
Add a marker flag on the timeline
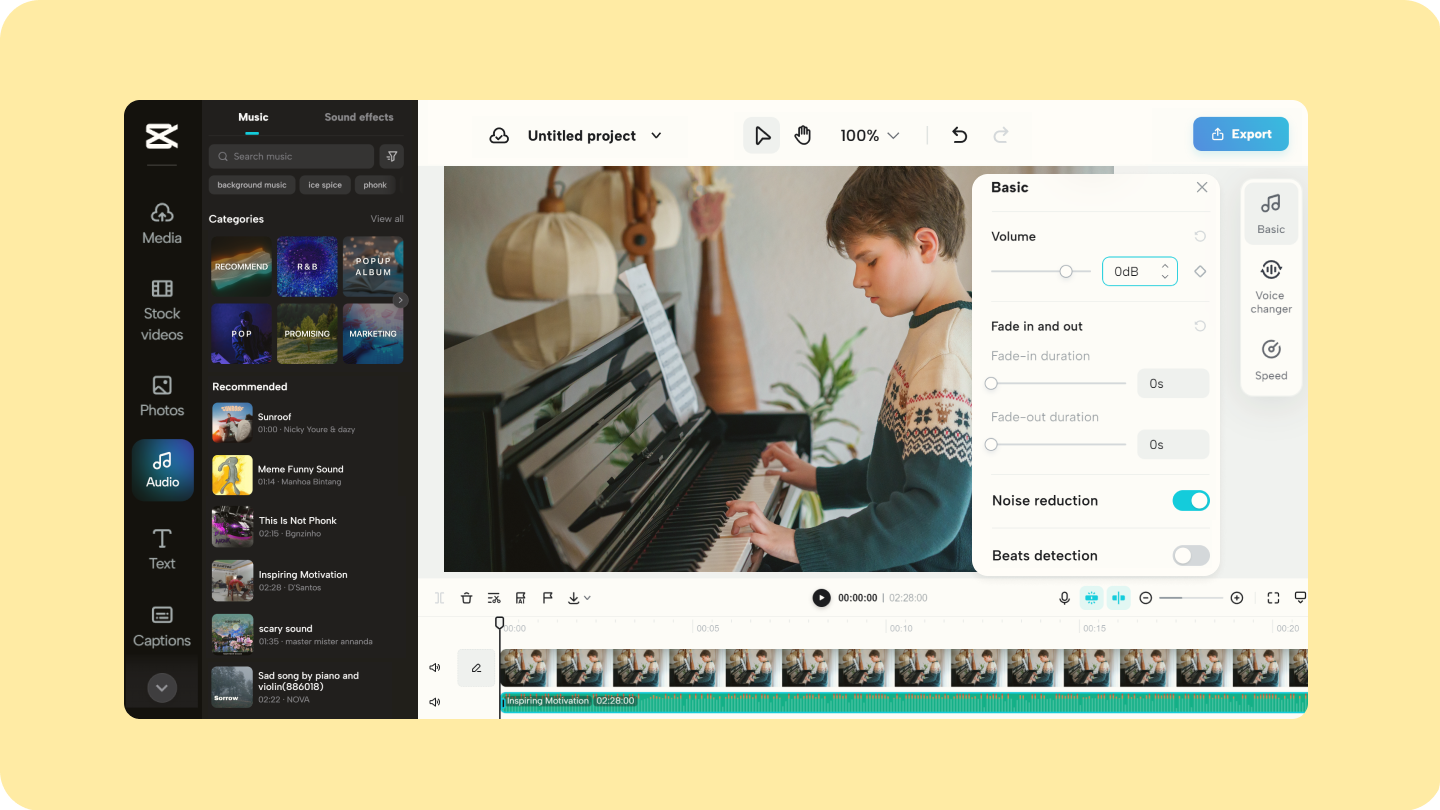pyautogui.click(x=547, y=598)
